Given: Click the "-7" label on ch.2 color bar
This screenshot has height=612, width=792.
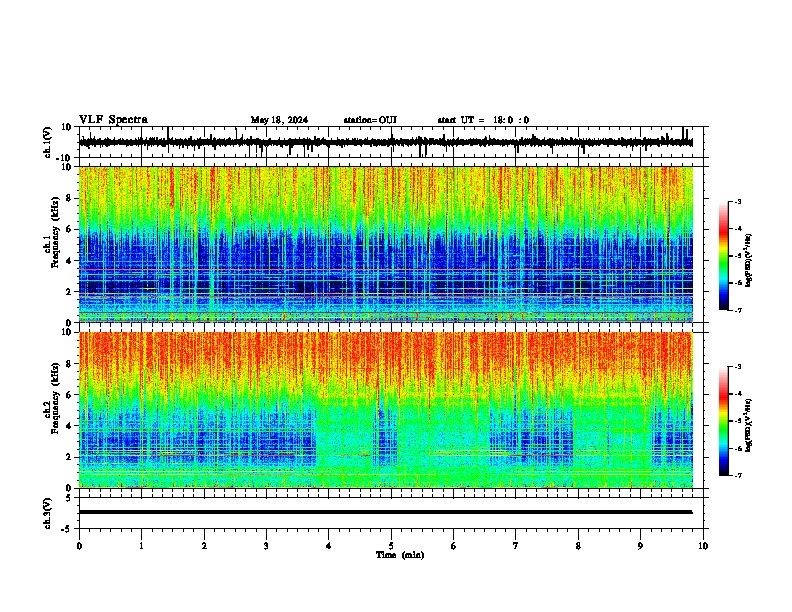Looking at the screenshot, I should point(738,476).
